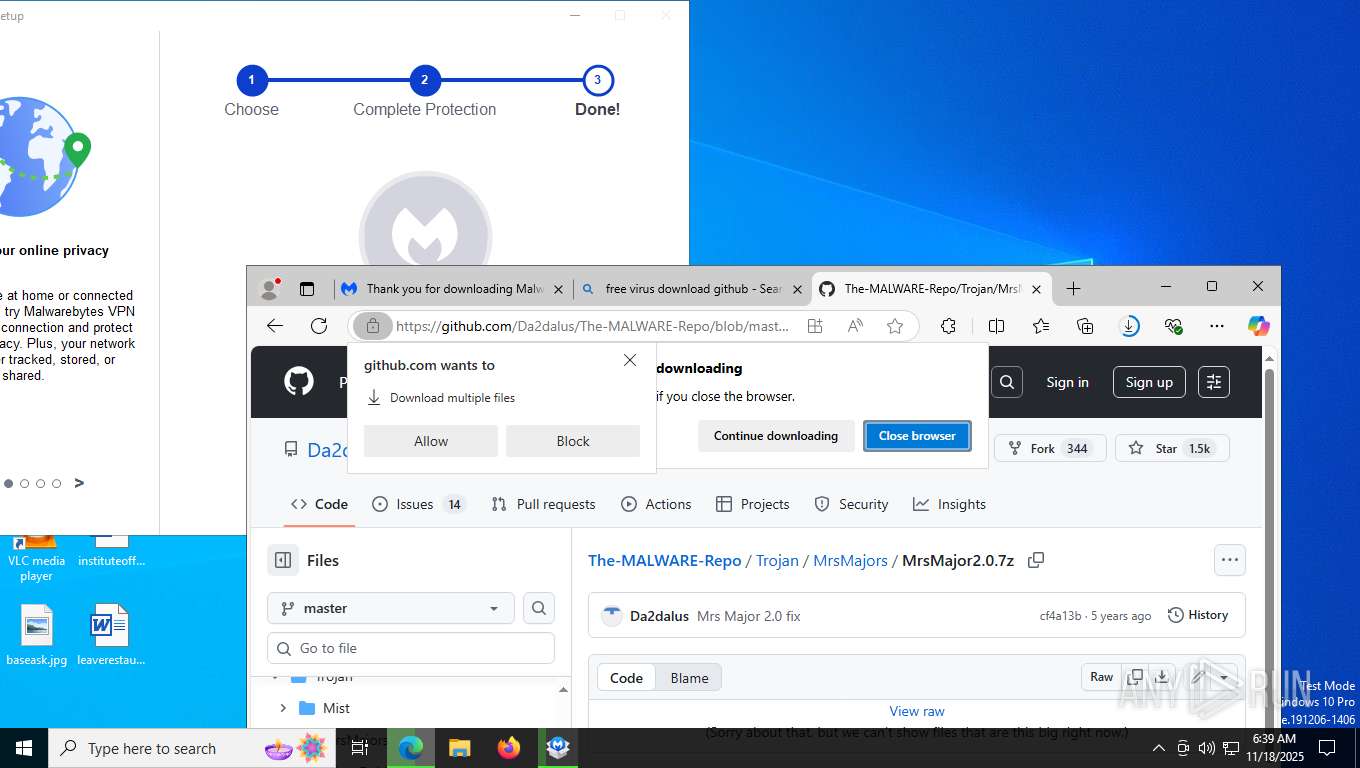Open the app available icon in address bar
The width and height of the screenshot is (1360, 768).
click(815, 326)
